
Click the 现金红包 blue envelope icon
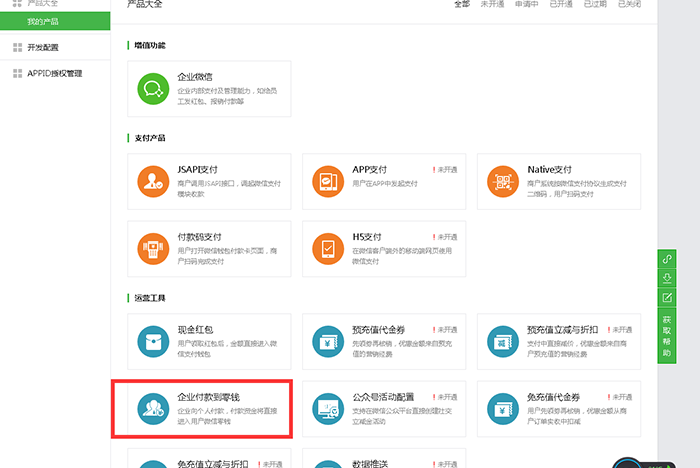(153, 342)
